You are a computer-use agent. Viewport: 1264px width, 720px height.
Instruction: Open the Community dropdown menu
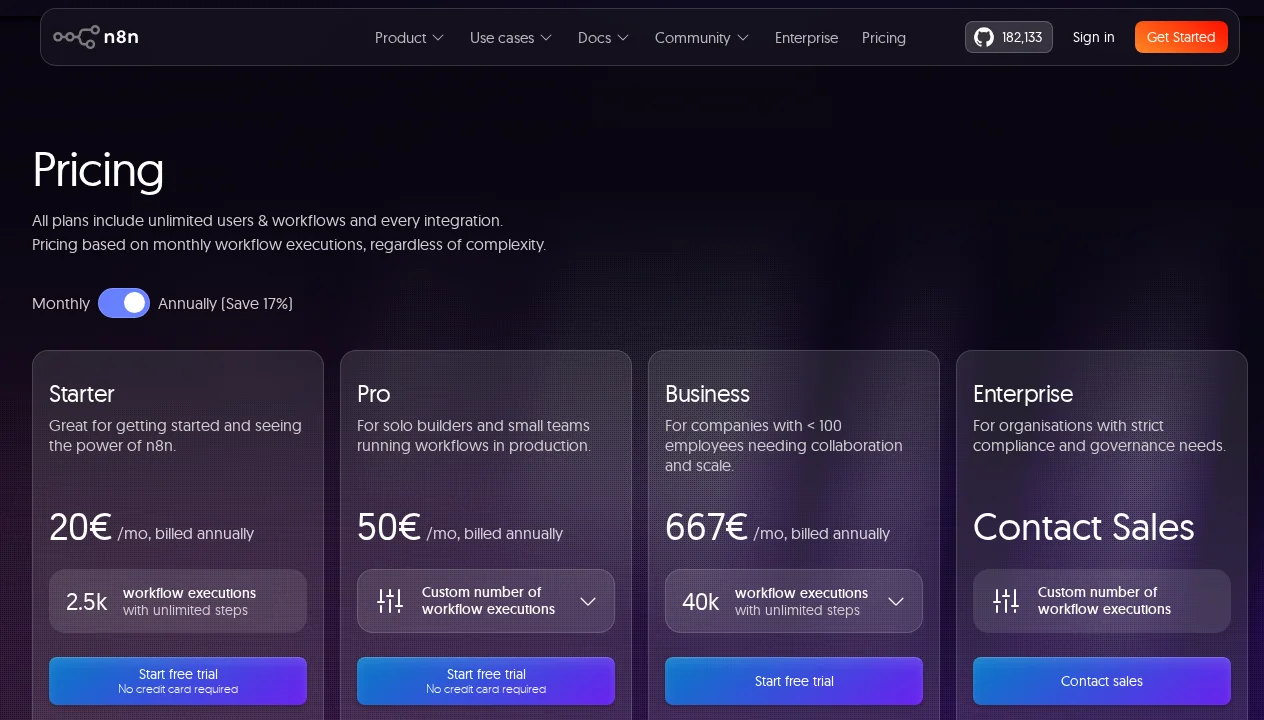701,38
